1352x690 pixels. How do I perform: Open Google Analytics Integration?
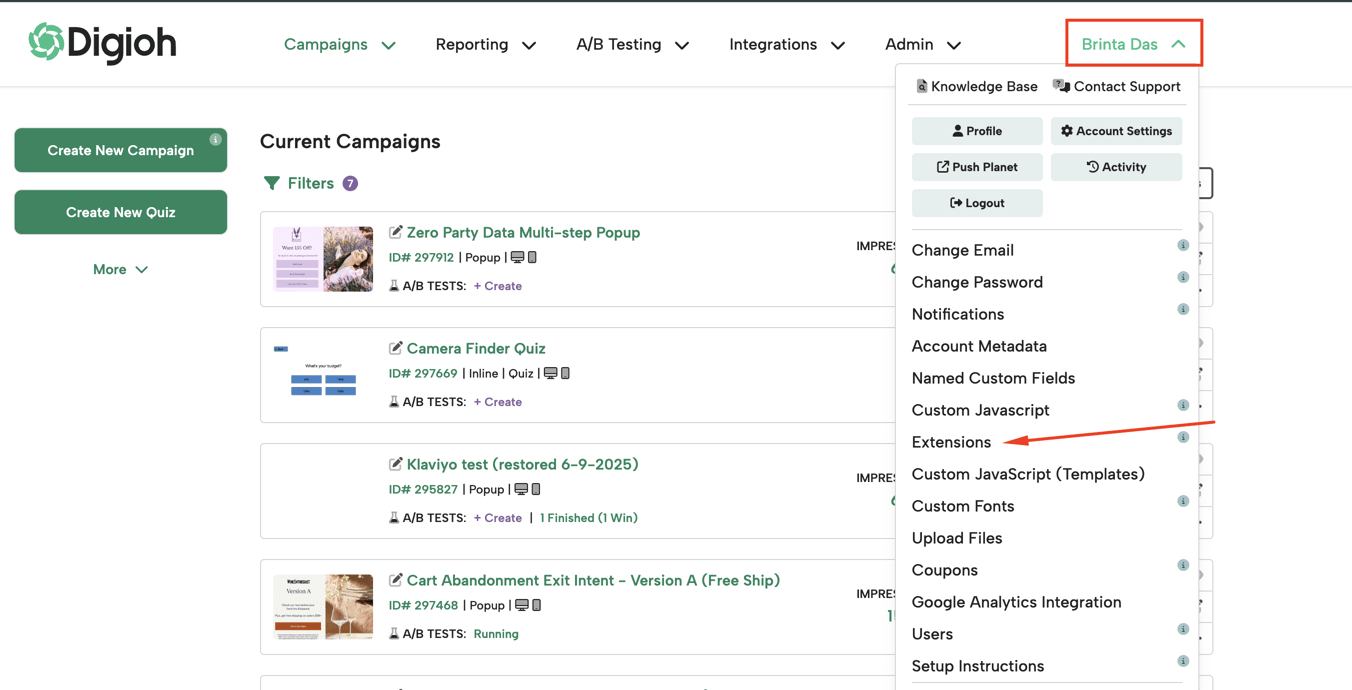point(1016,602)
